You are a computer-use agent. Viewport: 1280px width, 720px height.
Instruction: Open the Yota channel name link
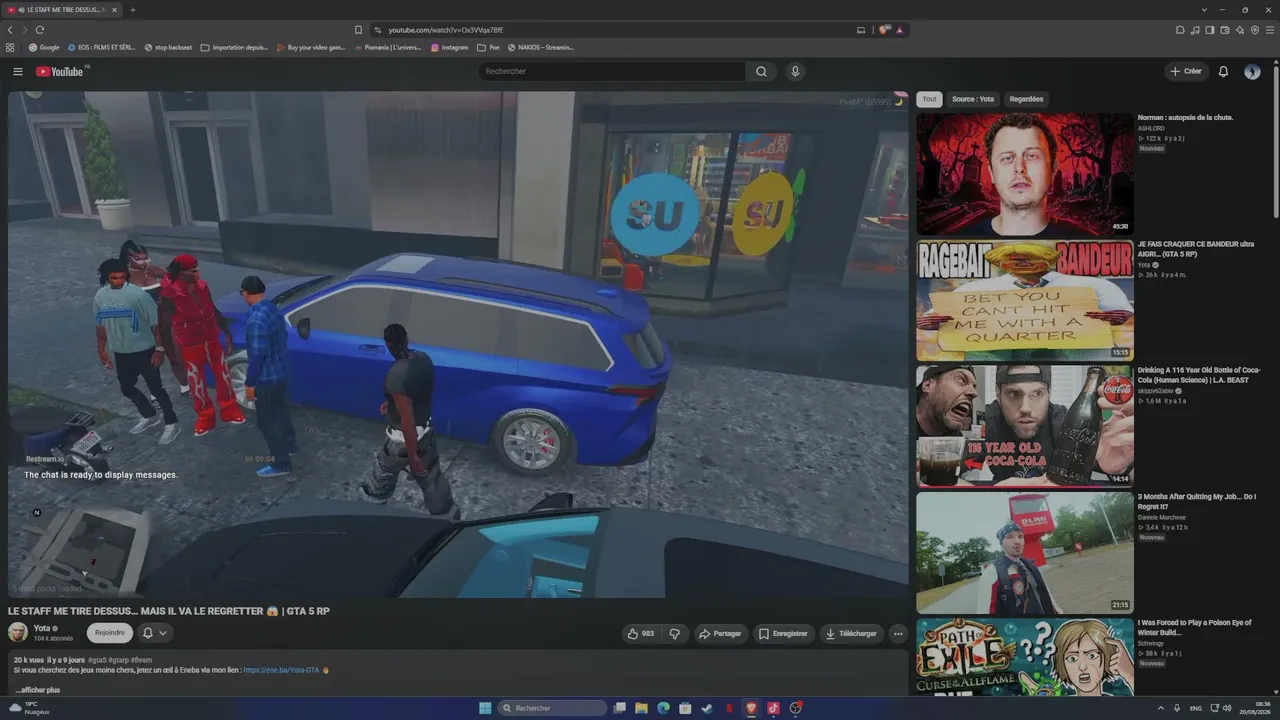coord(42,628)
